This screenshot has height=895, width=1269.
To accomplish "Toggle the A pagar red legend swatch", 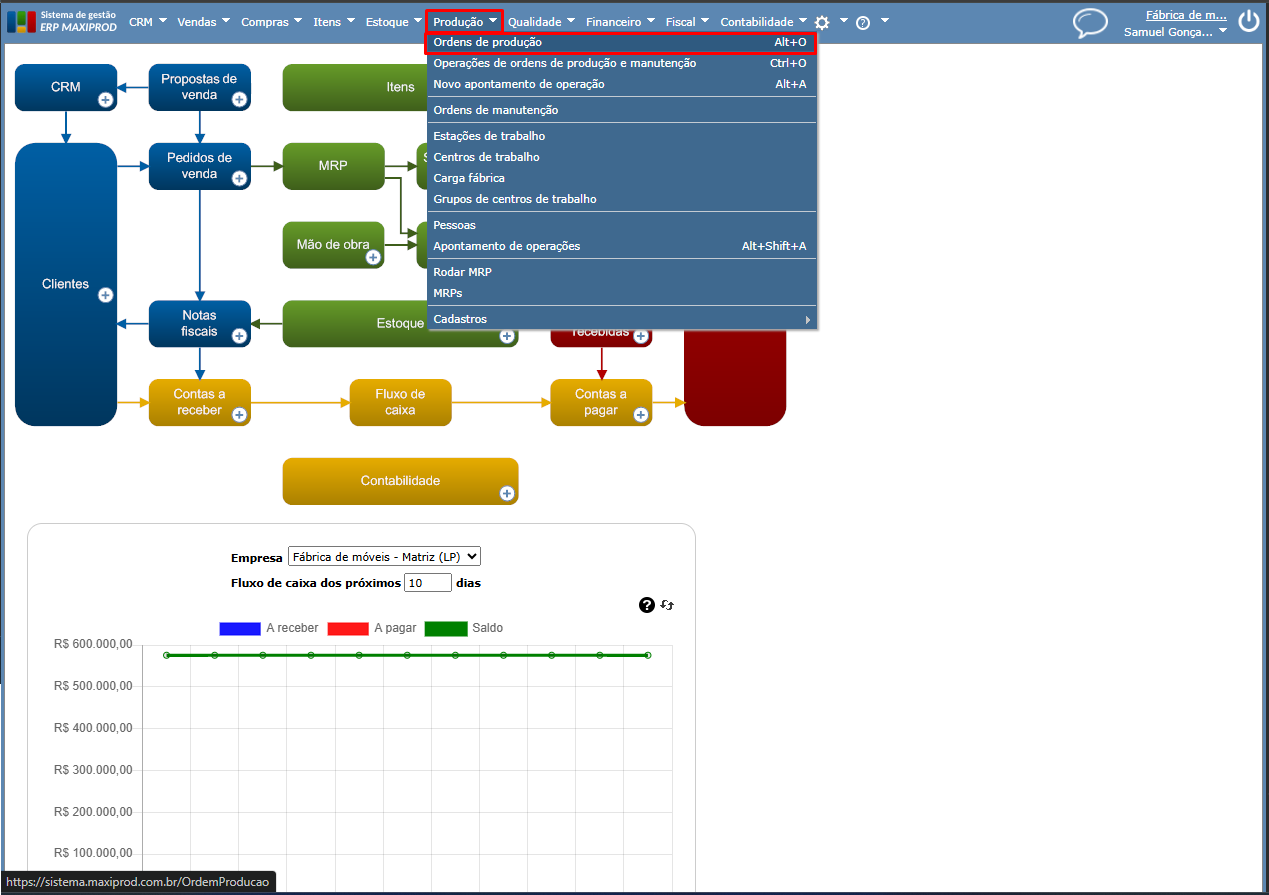I will click(x=348, y=628).
